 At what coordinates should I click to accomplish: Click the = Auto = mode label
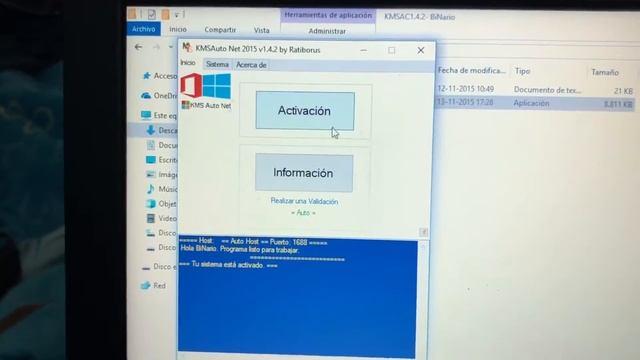[x=303, y=213]
